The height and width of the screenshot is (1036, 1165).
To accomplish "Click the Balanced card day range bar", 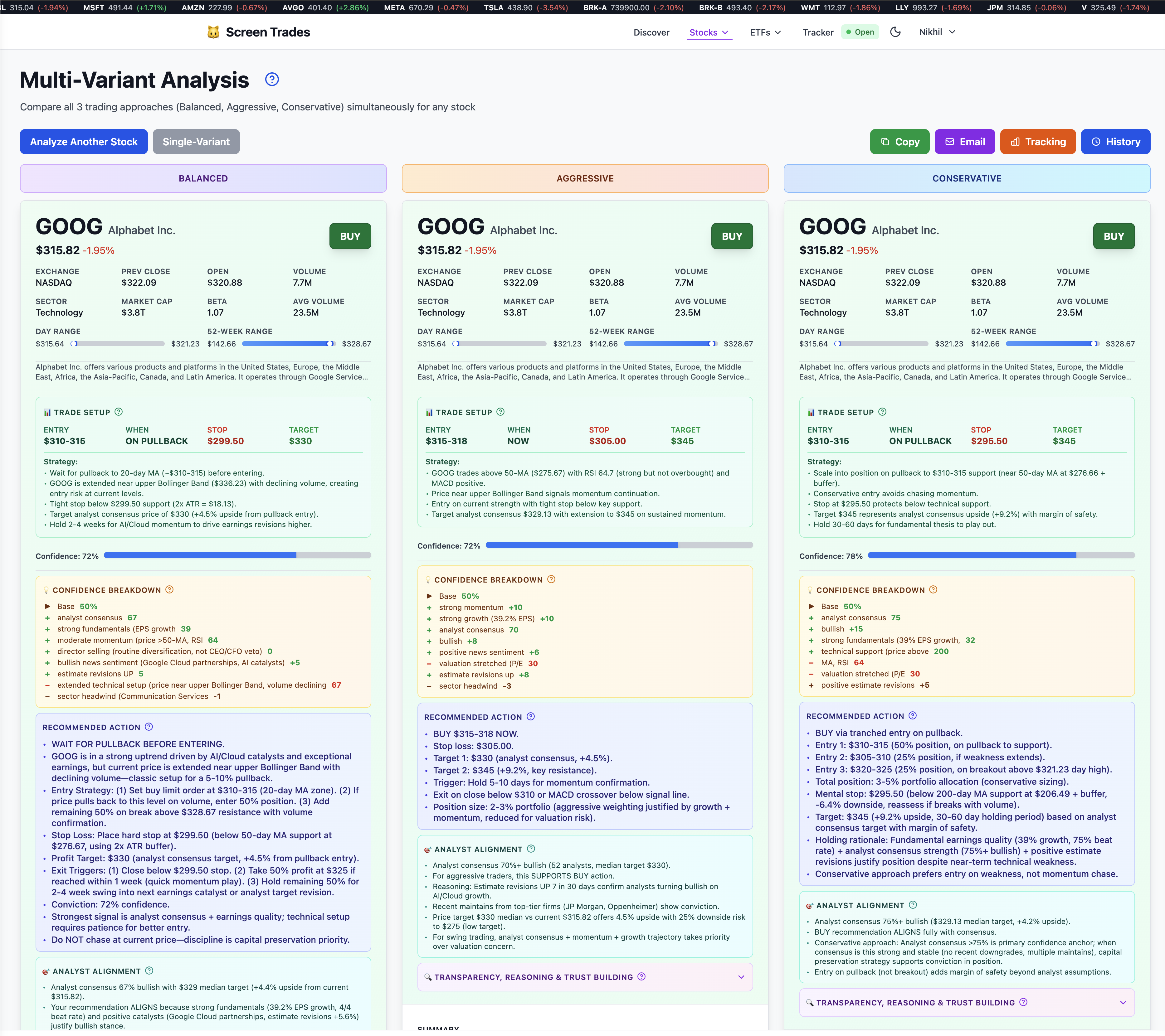I will [117, 344].
